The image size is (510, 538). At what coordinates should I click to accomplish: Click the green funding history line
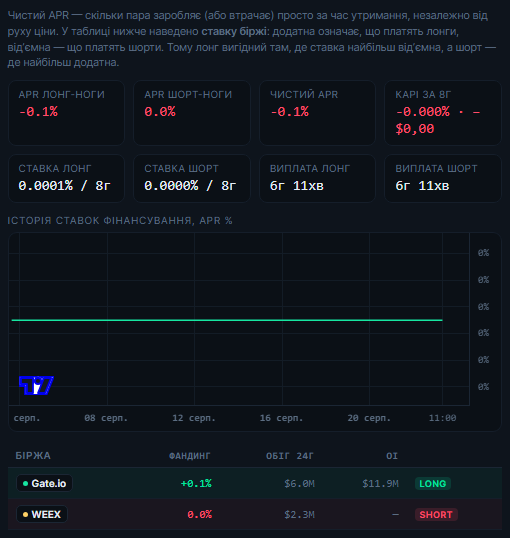pos(227,320)
